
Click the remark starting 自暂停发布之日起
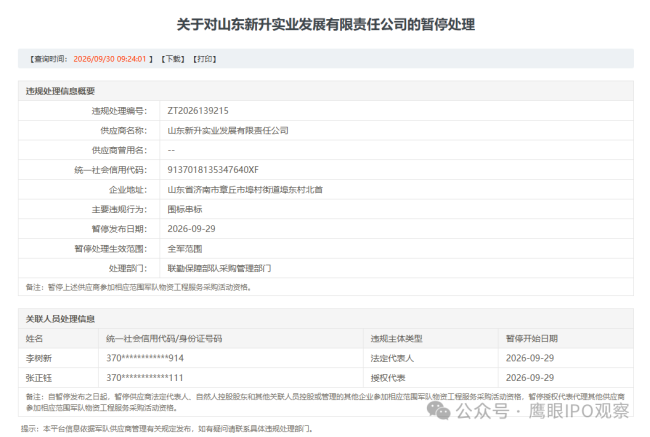coord(325,402)
